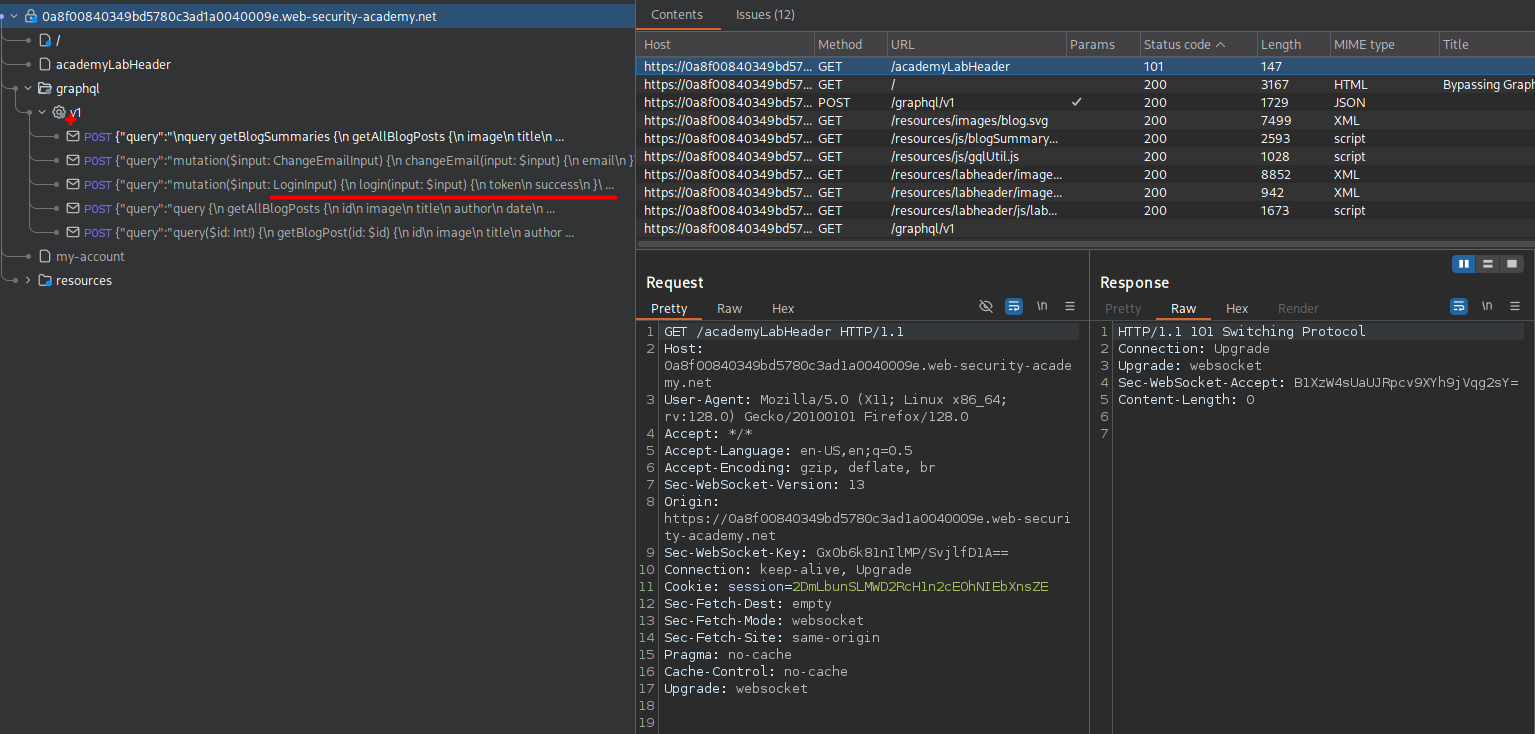
Task: Switch Request view to Hex tab
Action: click(x=783, y=309)
